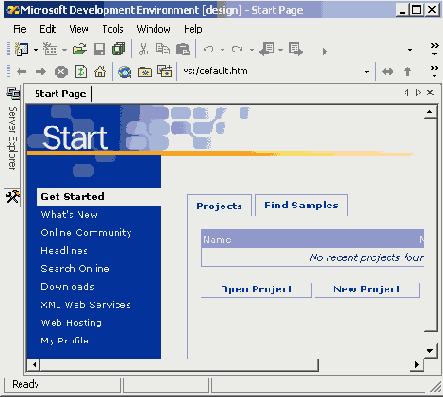
Task: Click the Undo arrow icon
Action: tap(208, 49)
